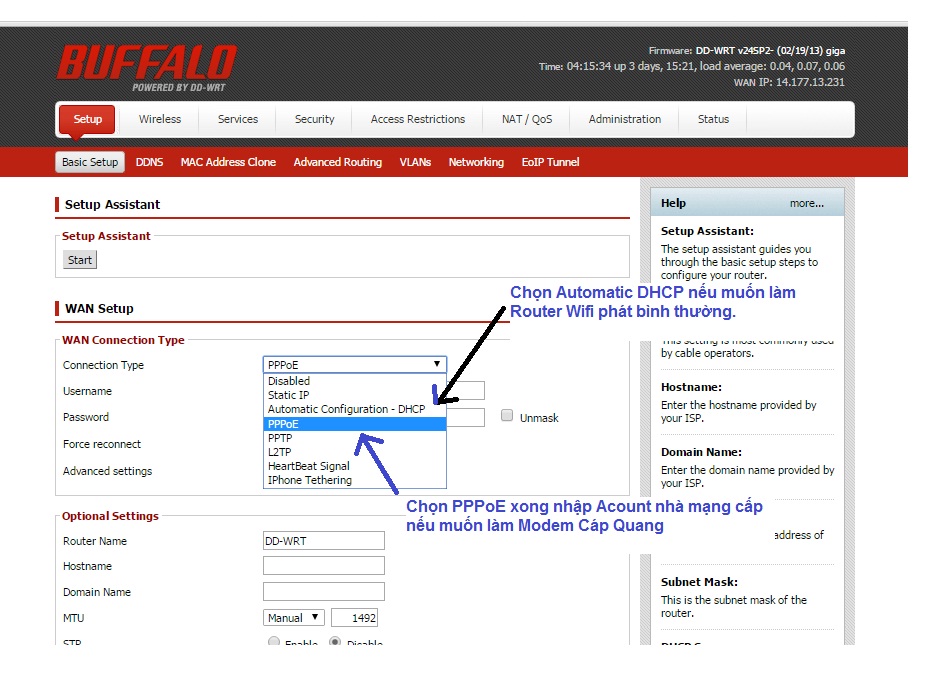Switch to the Administration tab
Viewport: 943px width, 673px height.
click(624, 119)
